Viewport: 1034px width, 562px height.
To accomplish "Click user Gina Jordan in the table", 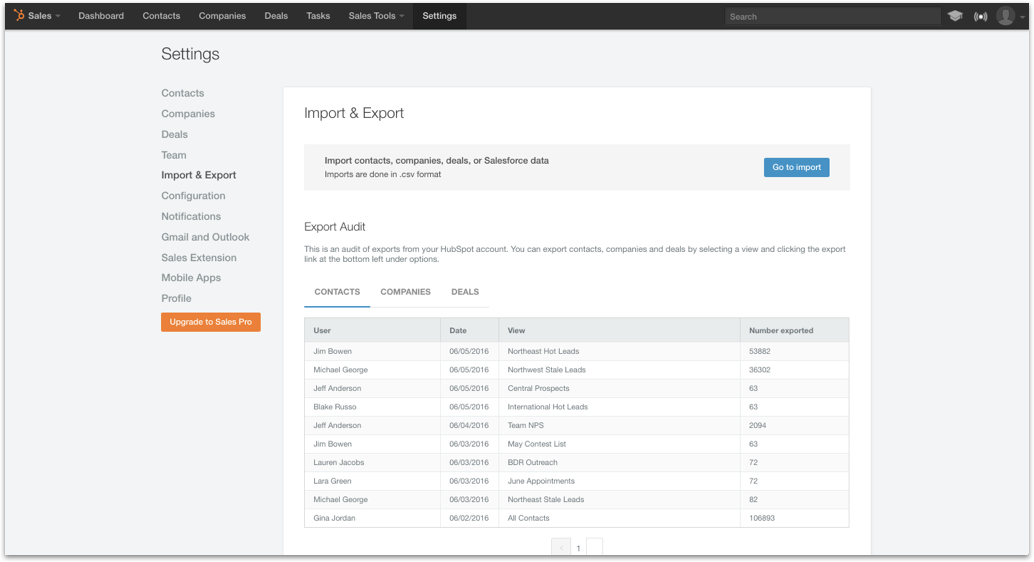I will click(334, 518).
